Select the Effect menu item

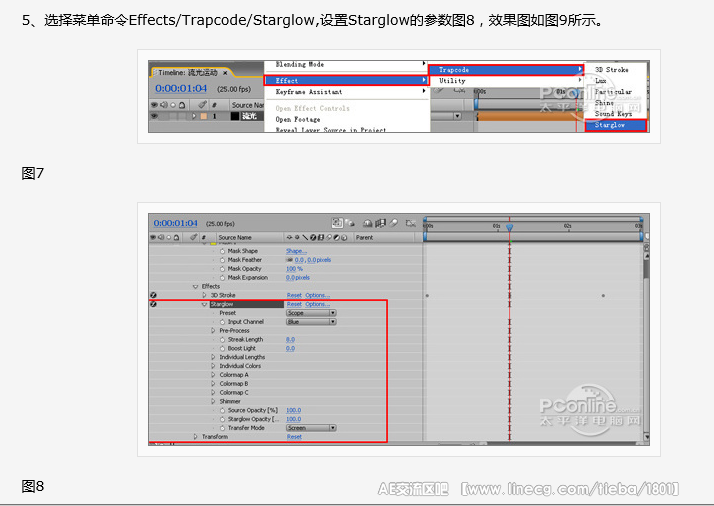click(347, 81)
